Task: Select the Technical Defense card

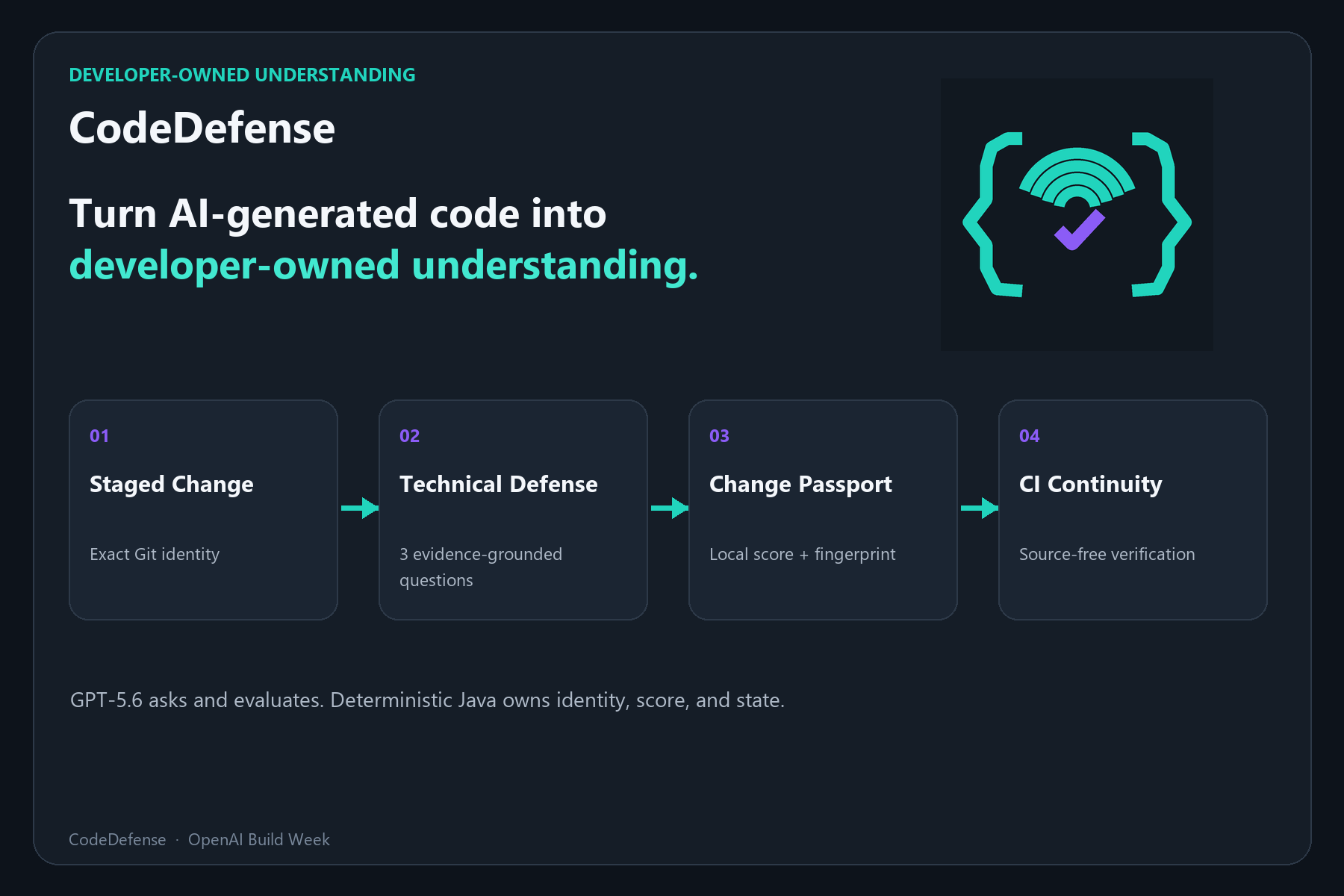Action: pyautogui.click(x=513, y=510)
